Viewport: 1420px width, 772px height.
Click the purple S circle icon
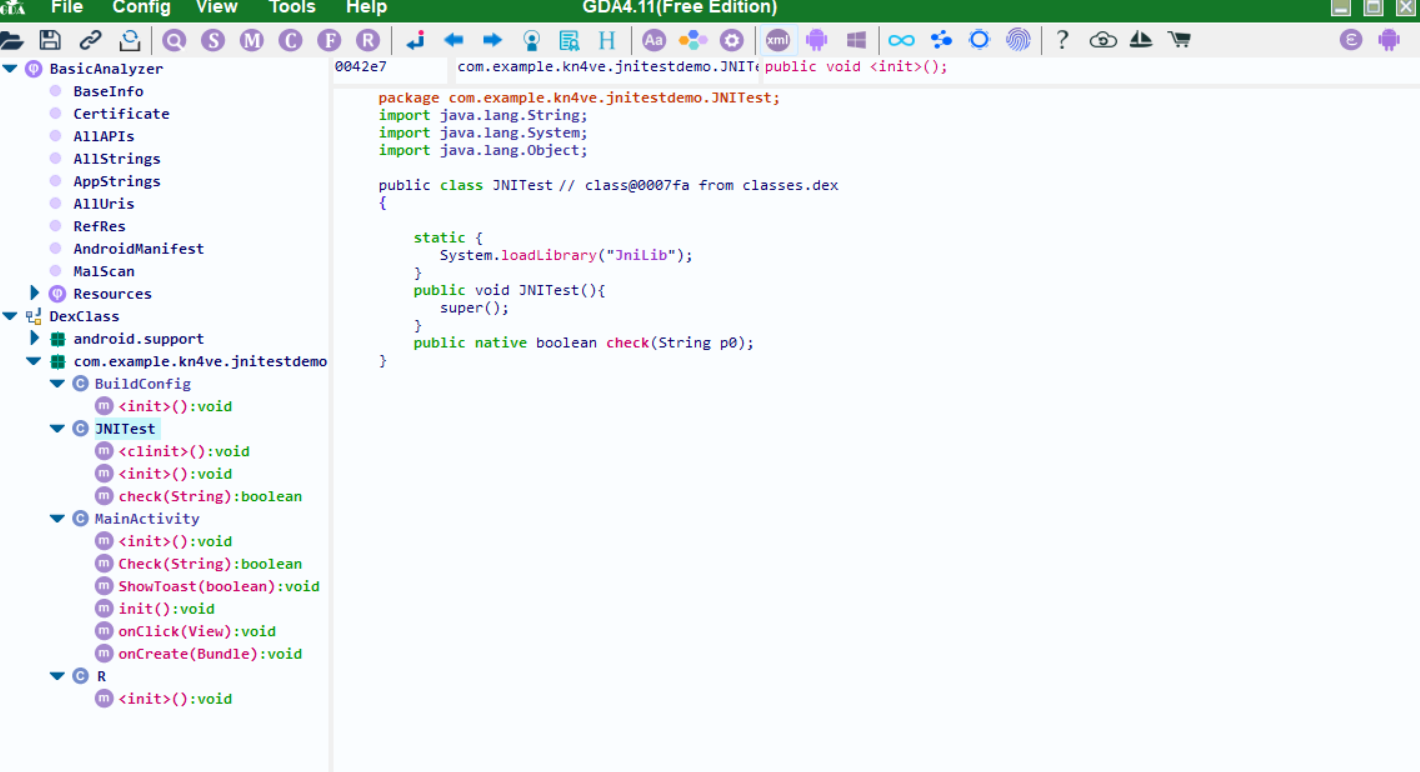tap(213, 40)
